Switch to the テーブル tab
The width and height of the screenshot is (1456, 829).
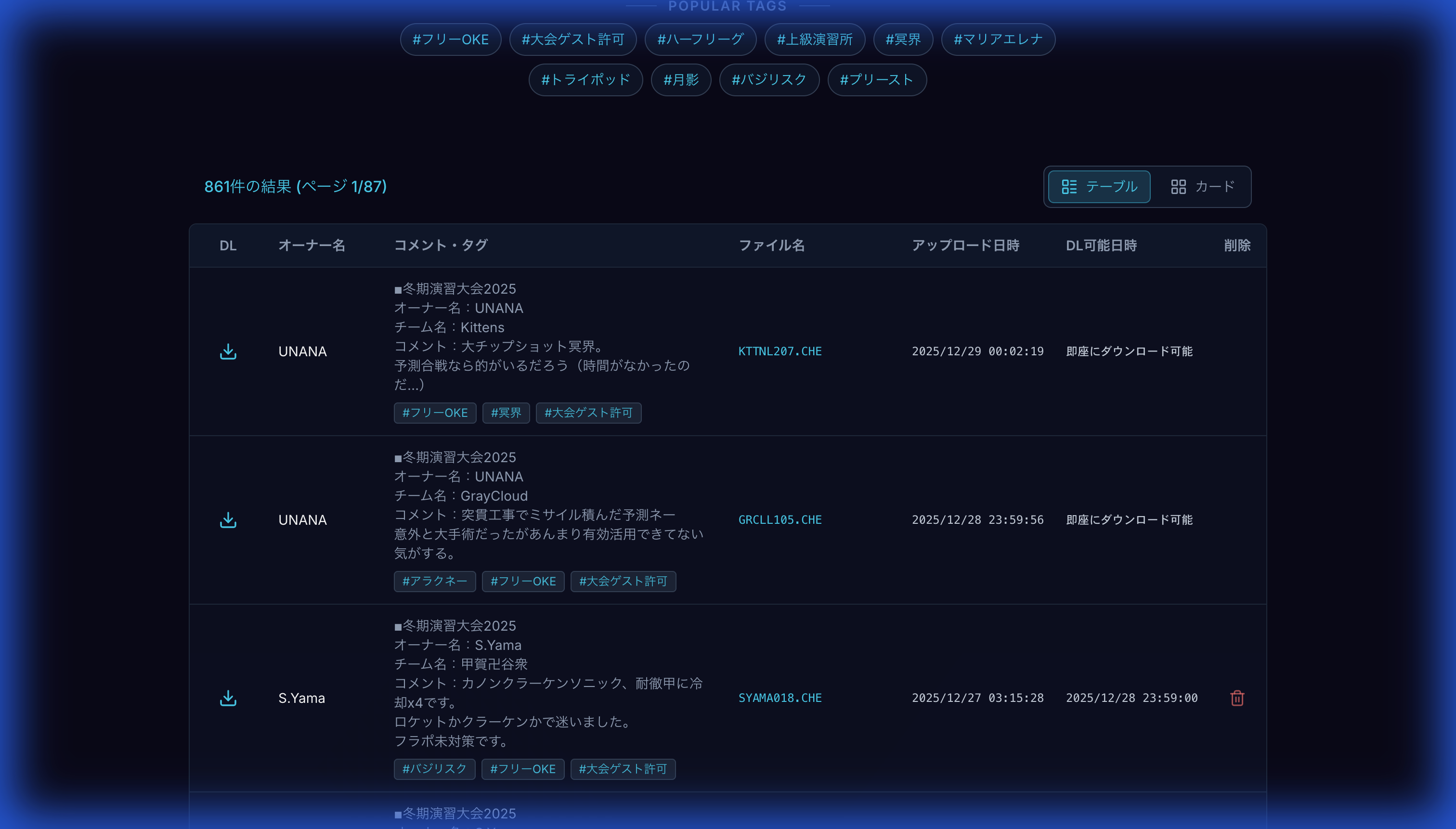pyautogui.click(x=1098, y=186)
